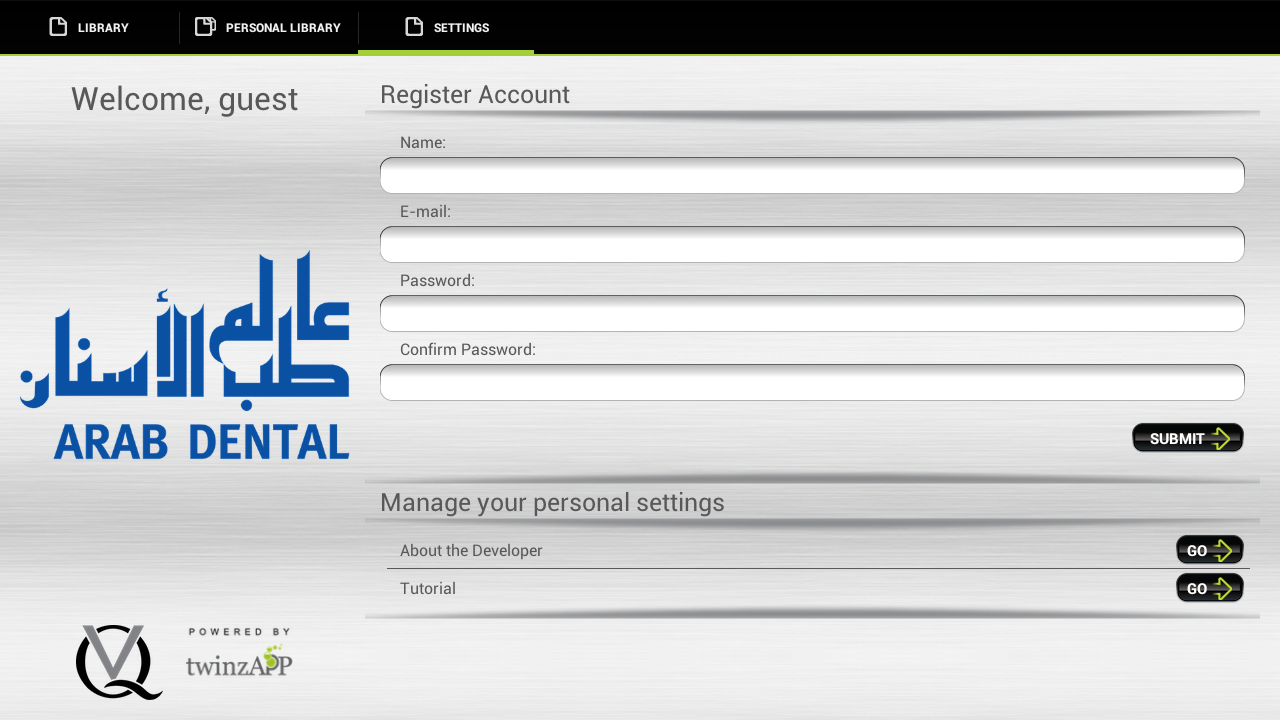
Task: Select the Settings tab
Action: click(446, 27)
